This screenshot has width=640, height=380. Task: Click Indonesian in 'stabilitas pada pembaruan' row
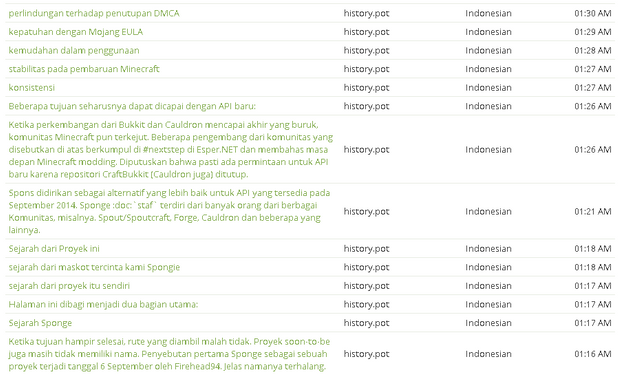[x=488, y=69]
